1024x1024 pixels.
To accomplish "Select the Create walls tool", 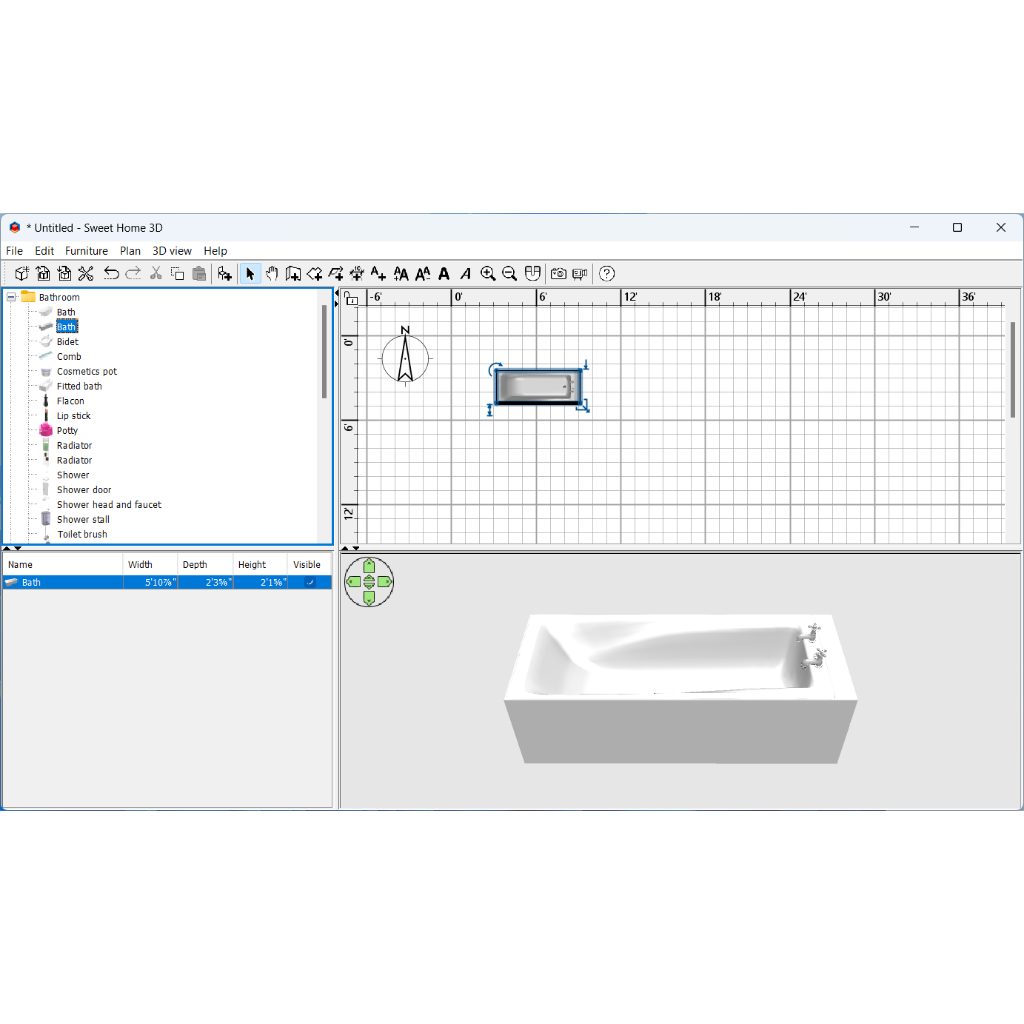I will 293,273.
